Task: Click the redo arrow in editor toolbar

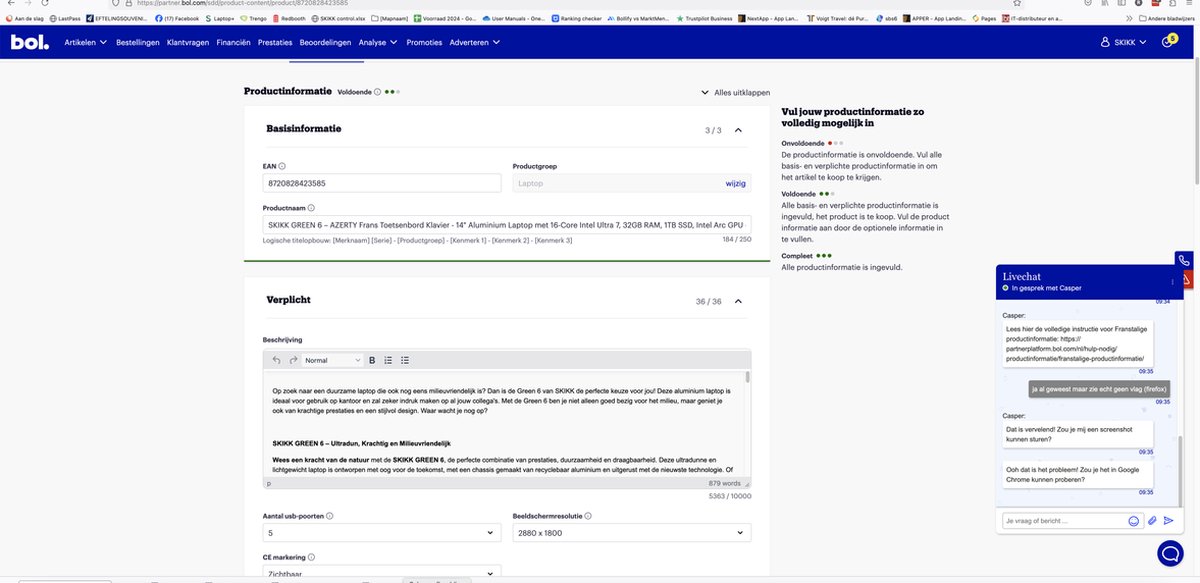Action: pos(293,360)
